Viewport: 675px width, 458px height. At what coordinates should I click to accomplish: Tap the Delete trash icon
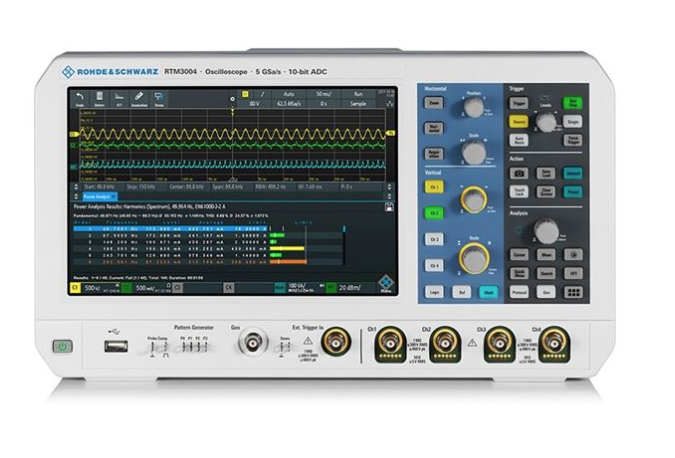point(100,97)
